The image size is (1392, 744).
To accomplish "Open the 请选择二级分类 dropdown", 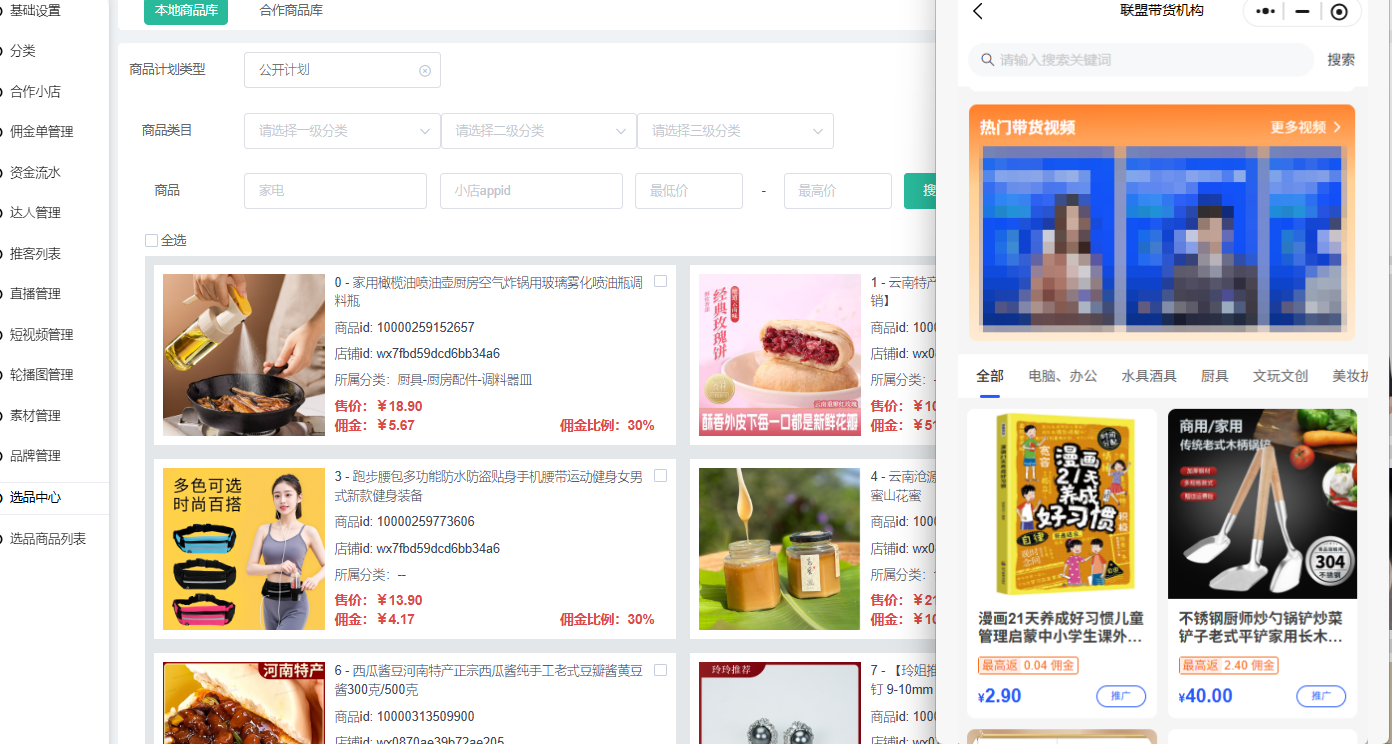I will coord(539,131).
